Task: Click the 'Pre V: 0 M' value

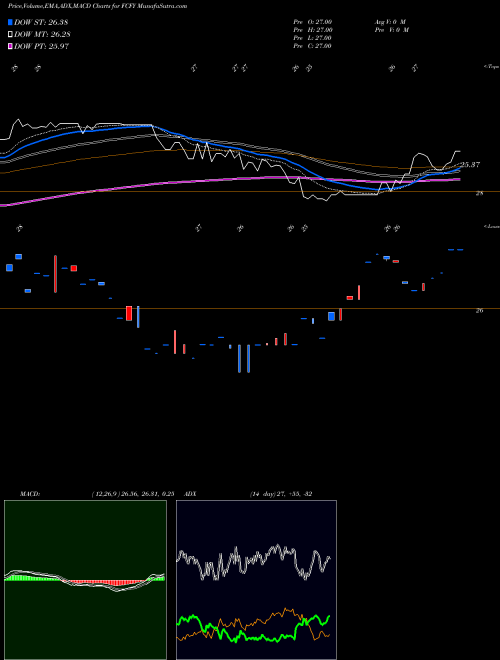Action: coord(391,30)
